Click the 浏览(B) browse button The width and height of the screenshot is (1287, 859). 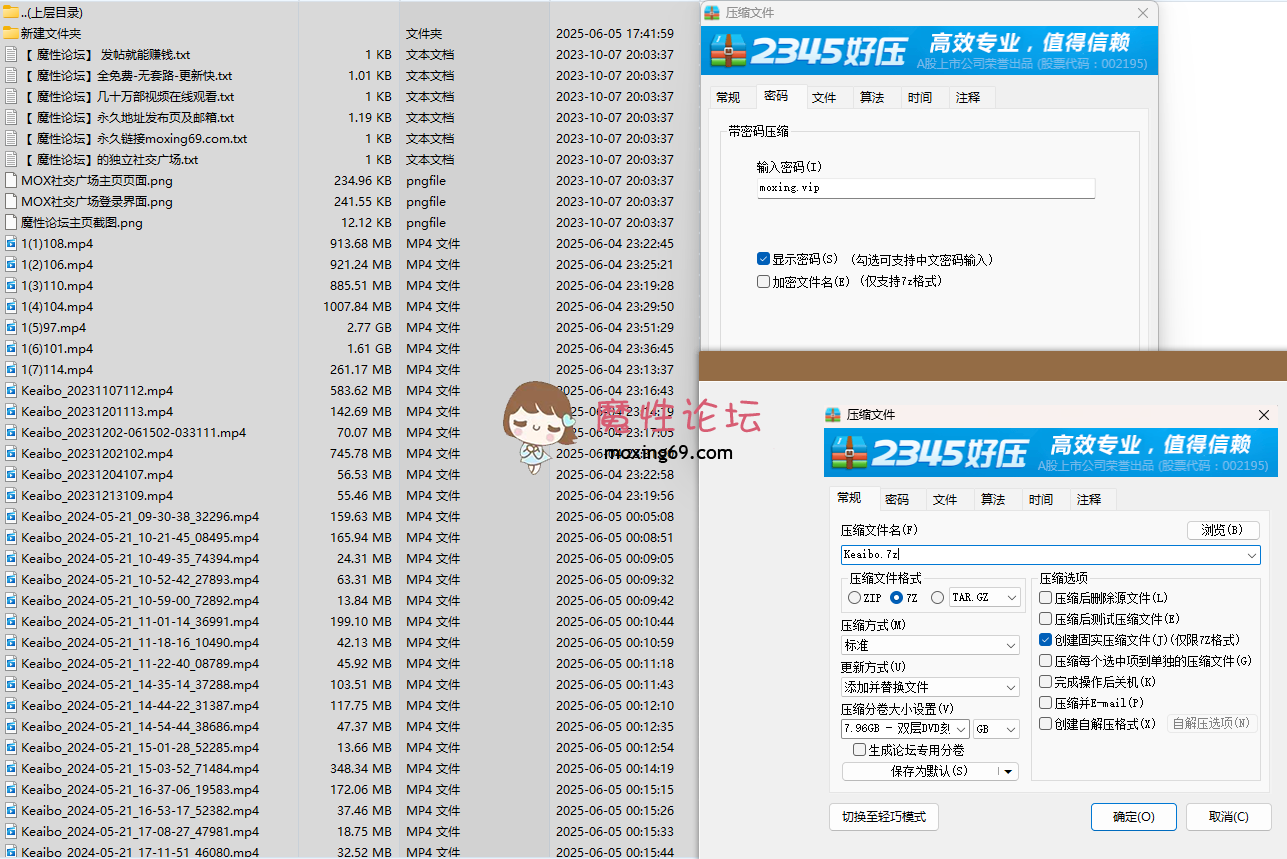[1222, 530]
